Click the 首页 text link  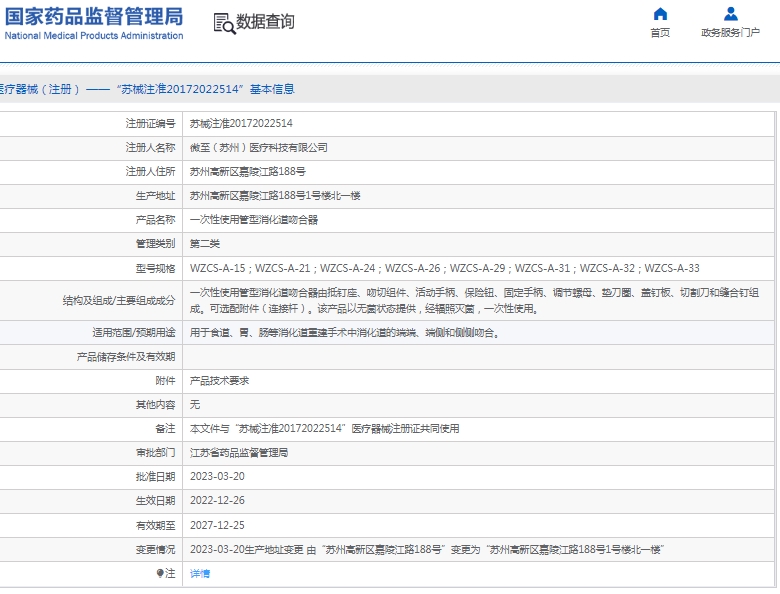point(660,33)
